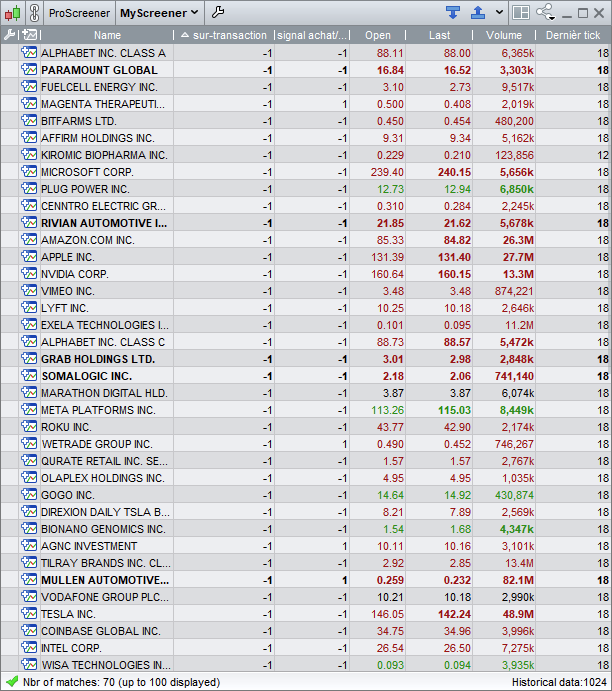Image resolution: width=612 pixels, height=691 pixels.
Task: Open chart icon for AFFIRM HOLDINGS INC.
Action: (29, 137)
